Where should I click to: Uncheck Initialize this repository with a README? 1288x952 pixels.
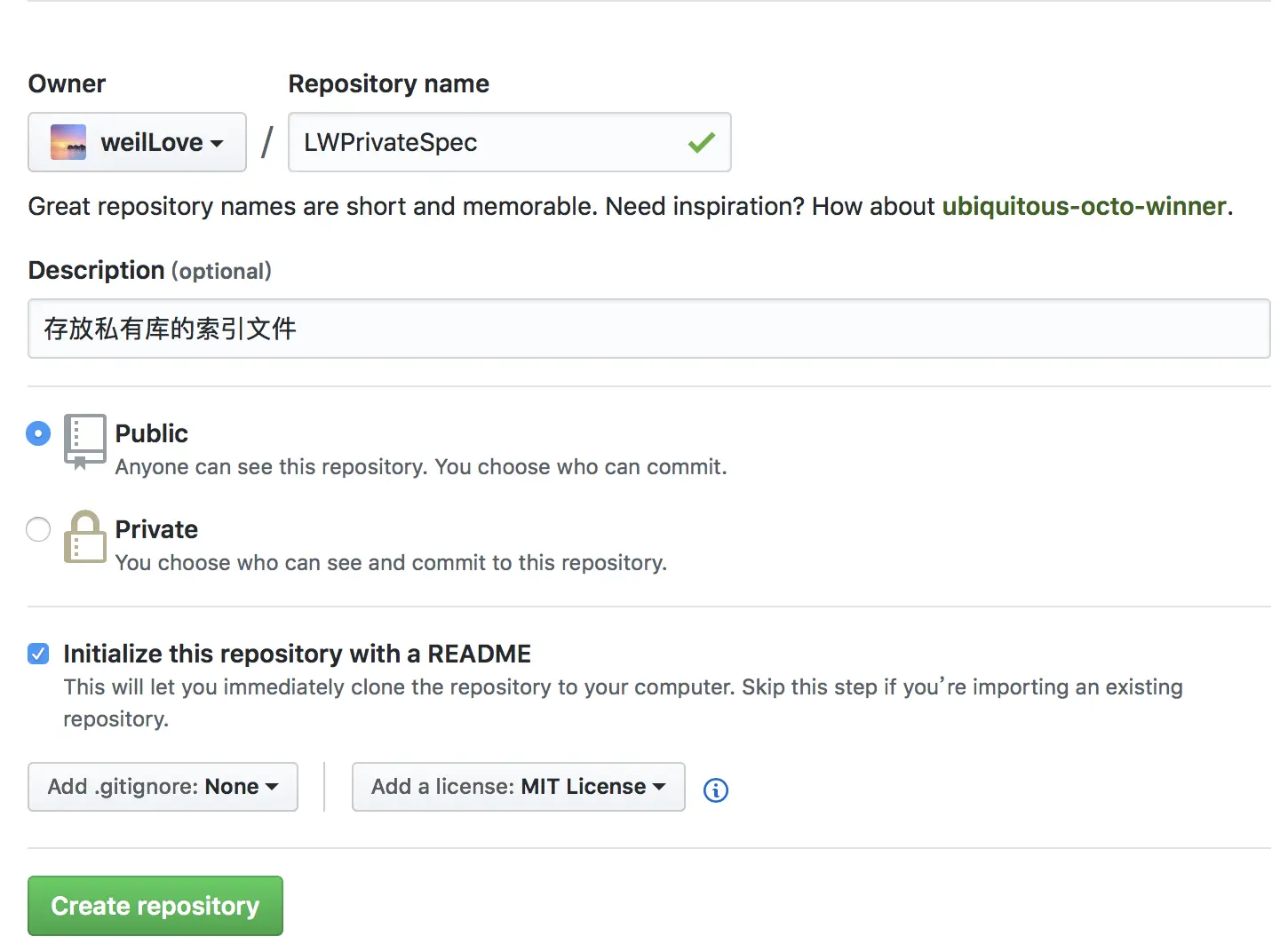tap(38, 654)
